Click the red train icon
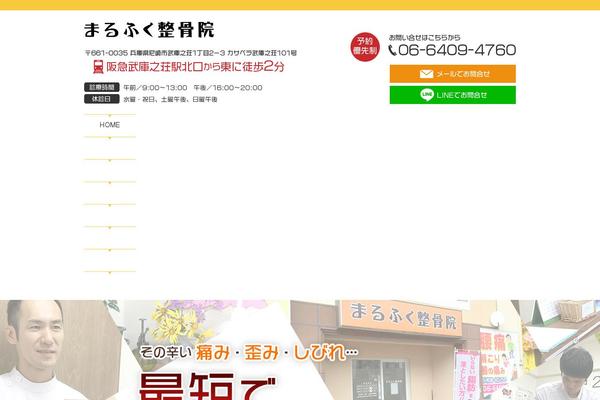Image resolution: width=600 pixels, height=400 pixels. 98,67
